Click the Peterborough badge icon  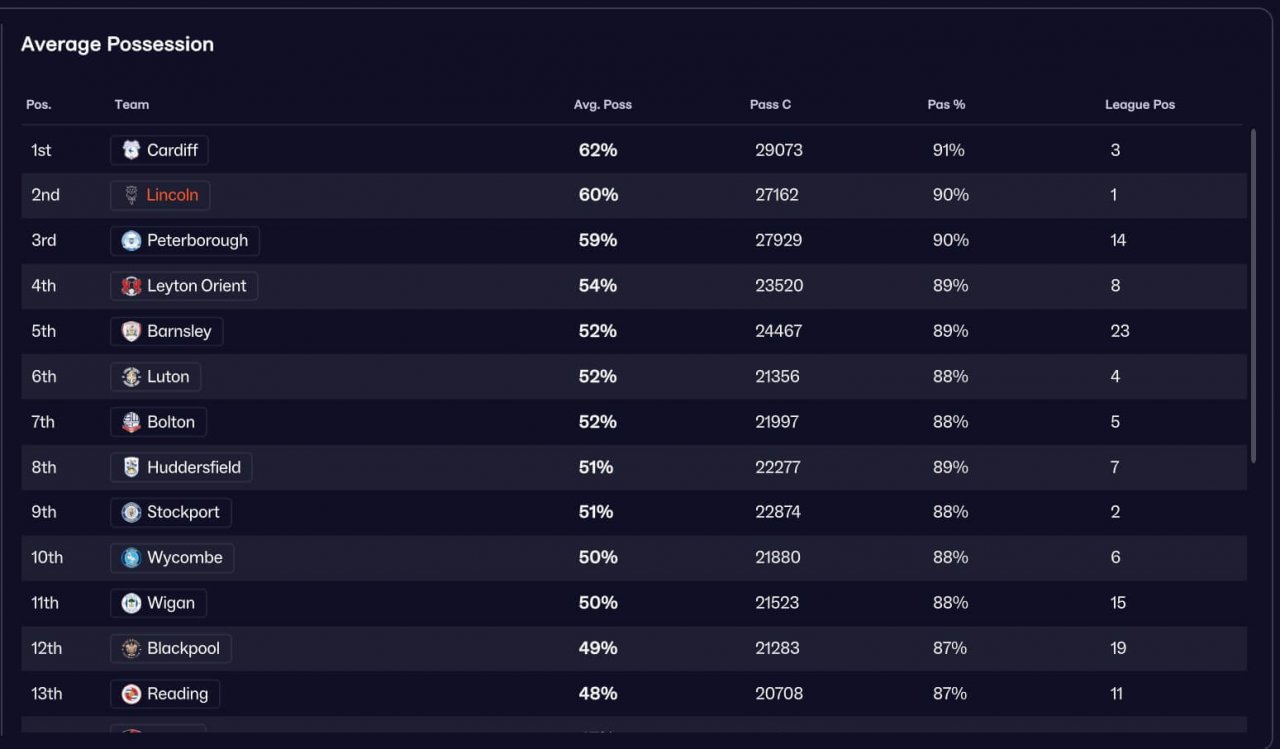click(x=131, y=241)
